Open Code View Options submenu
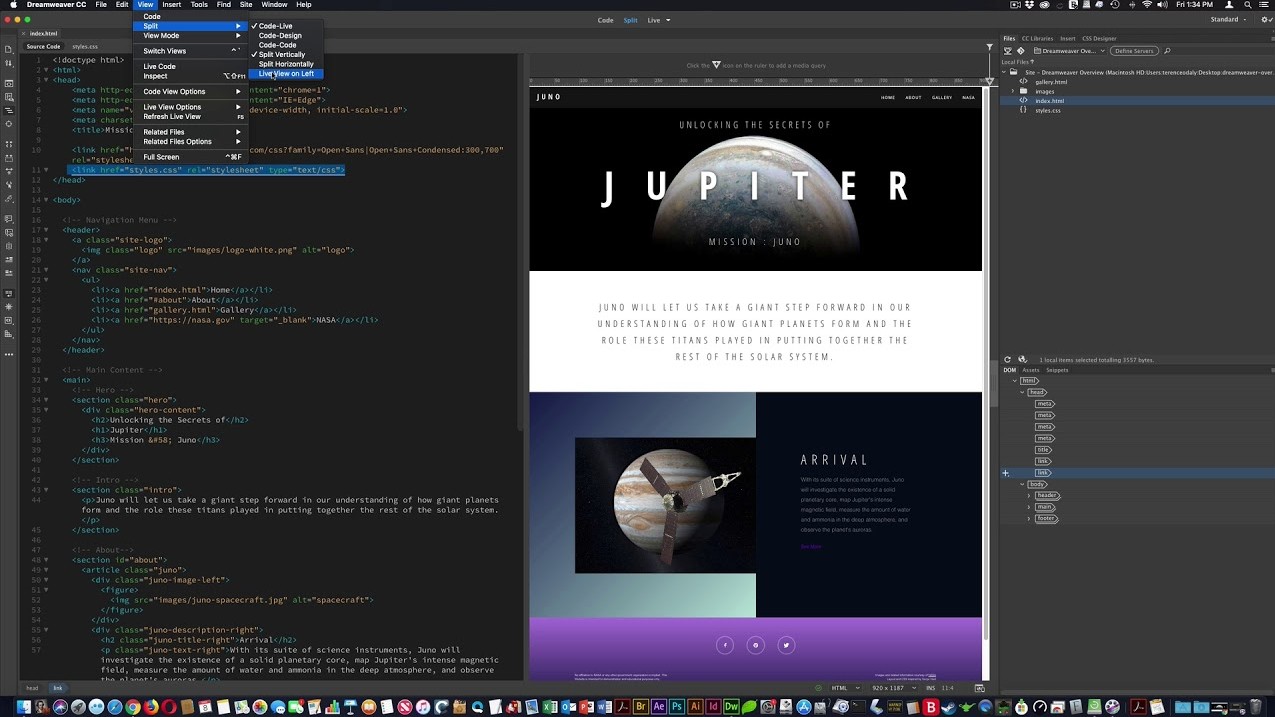 click(x=190, y=92)
